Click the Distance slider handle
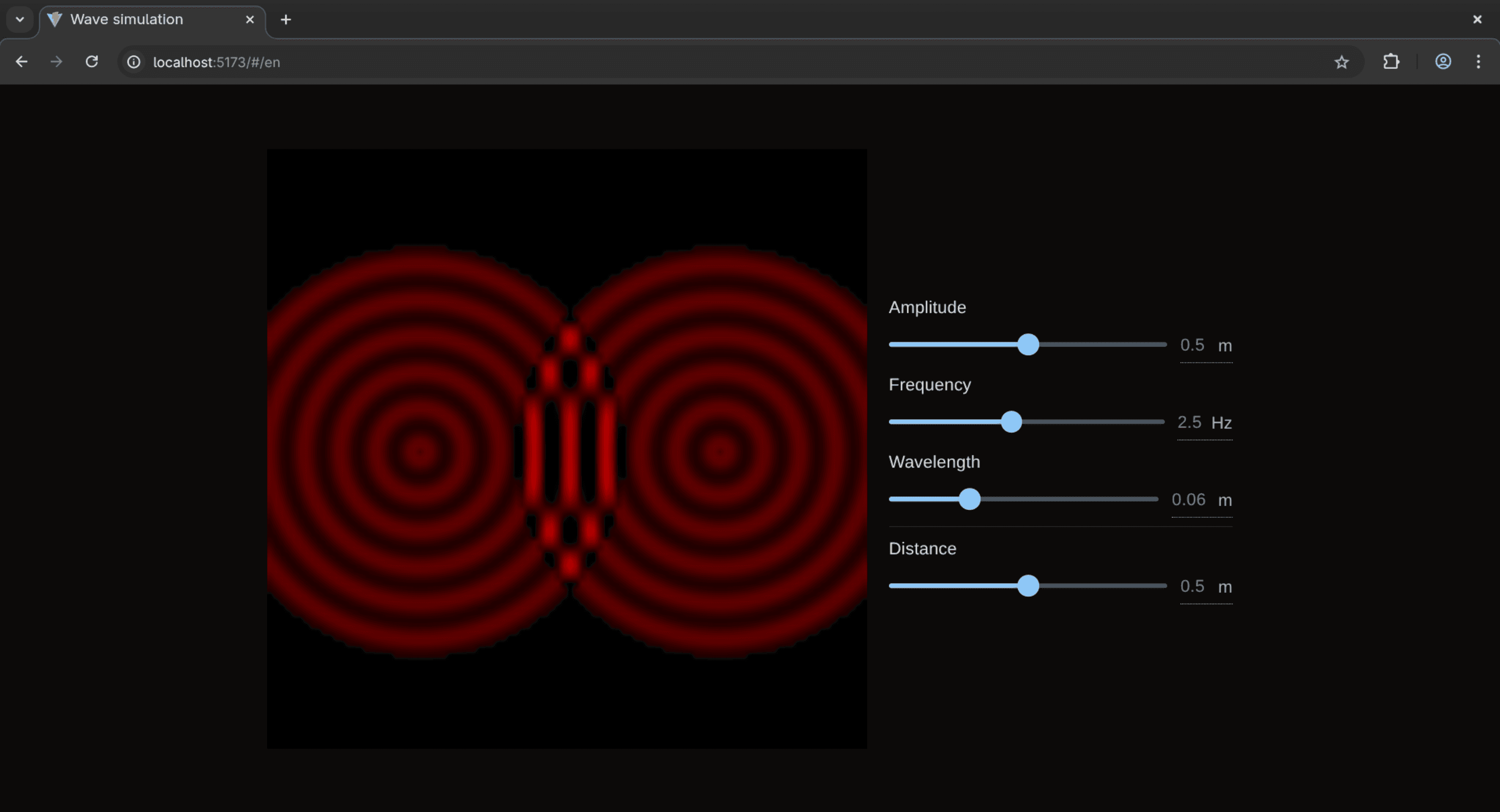This screenshot has width=1500, height=812. pyautogui.click(x=1028, y=586)
